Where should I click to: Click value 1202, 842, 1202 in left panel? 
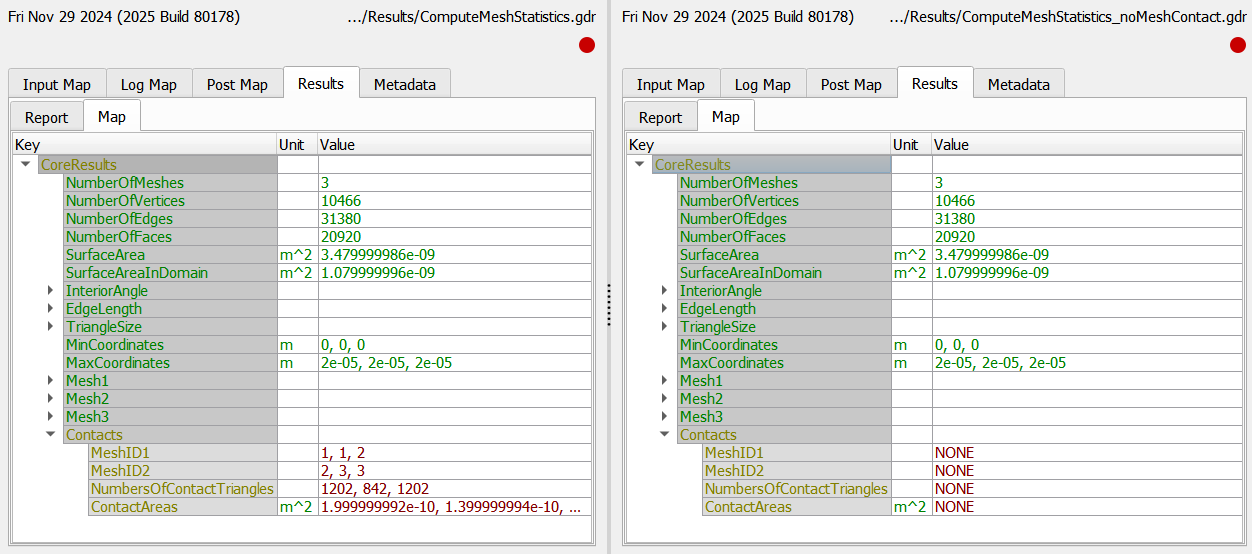pos(375,489)
